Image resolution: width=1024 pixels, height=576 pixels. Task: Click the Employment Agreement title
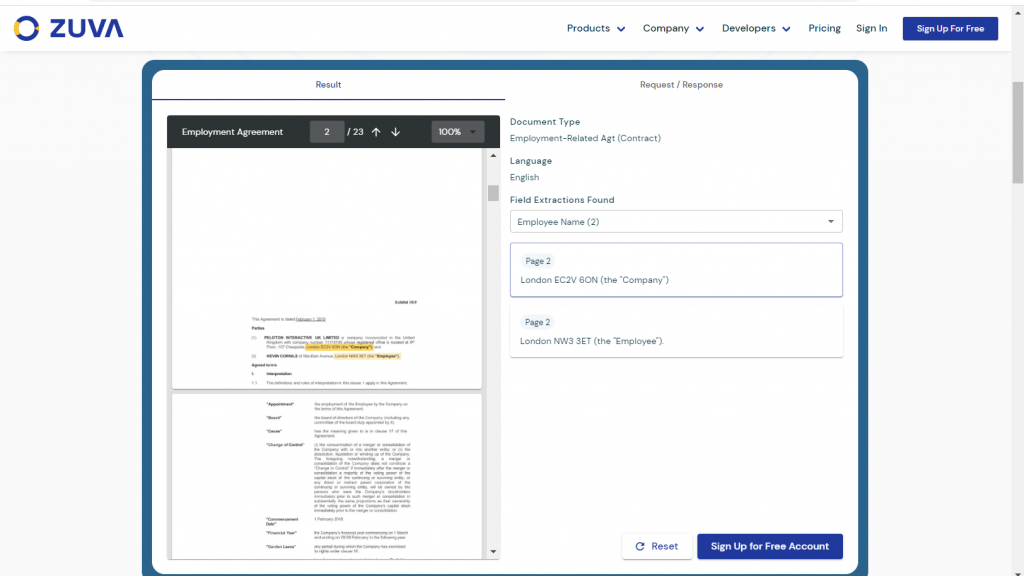pyautogui.click(x=232, y=132)
